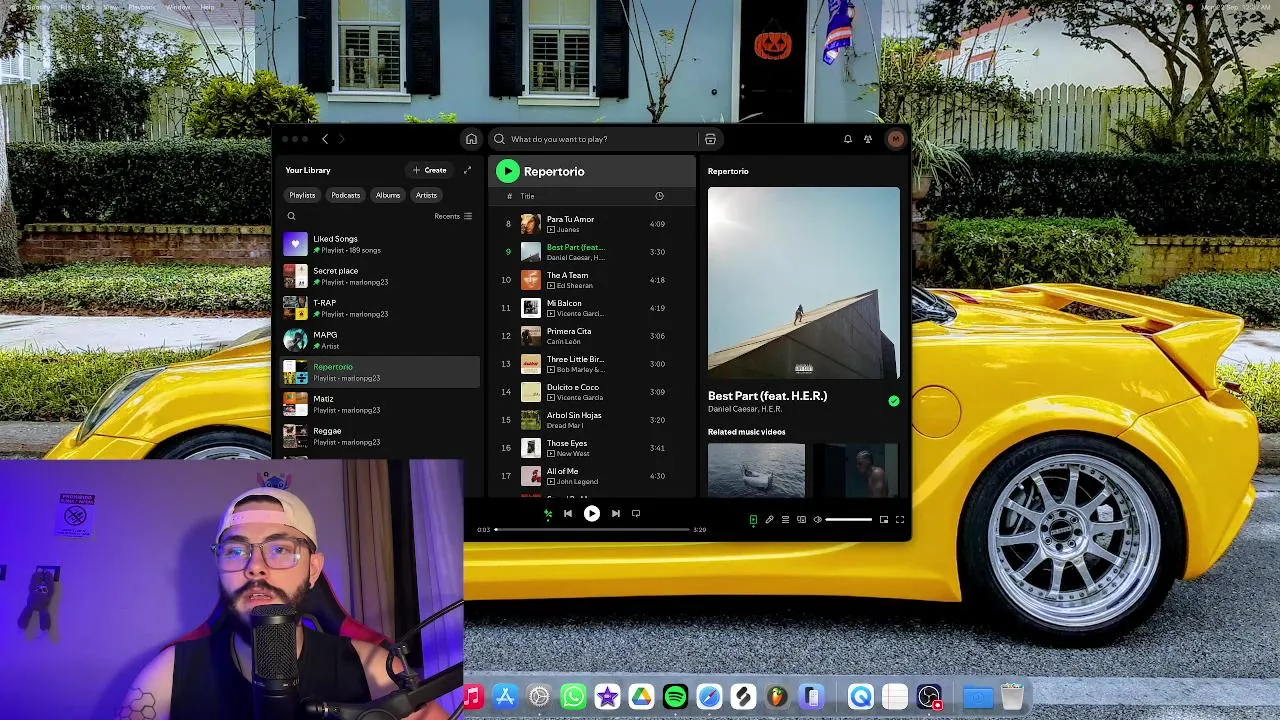Viewport: 1280px width, 720px height.
Task: Toggle the lyrics microphone icon
Action: 769,519
